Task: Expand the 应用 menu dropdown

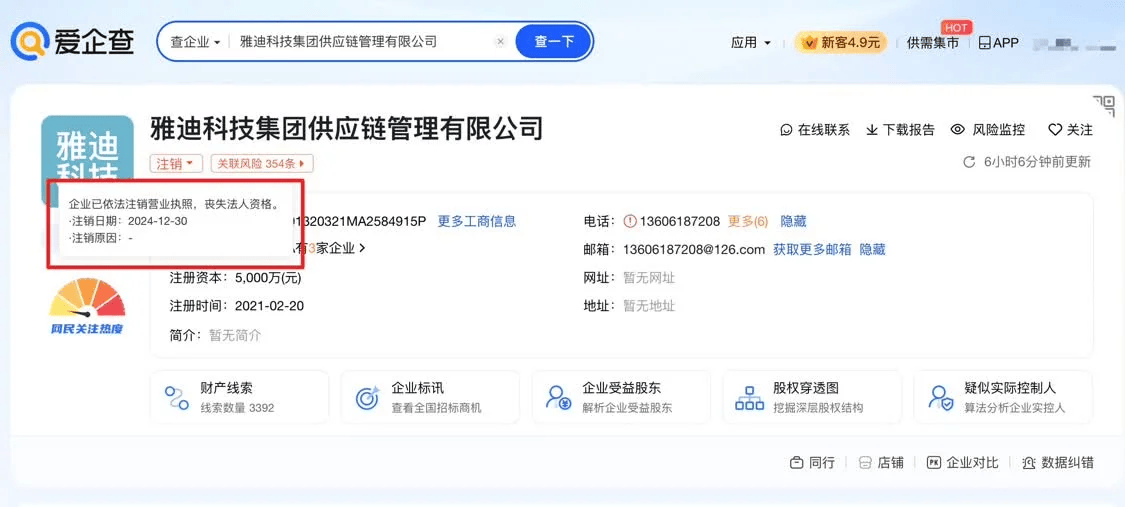Action: pos(750,43)
